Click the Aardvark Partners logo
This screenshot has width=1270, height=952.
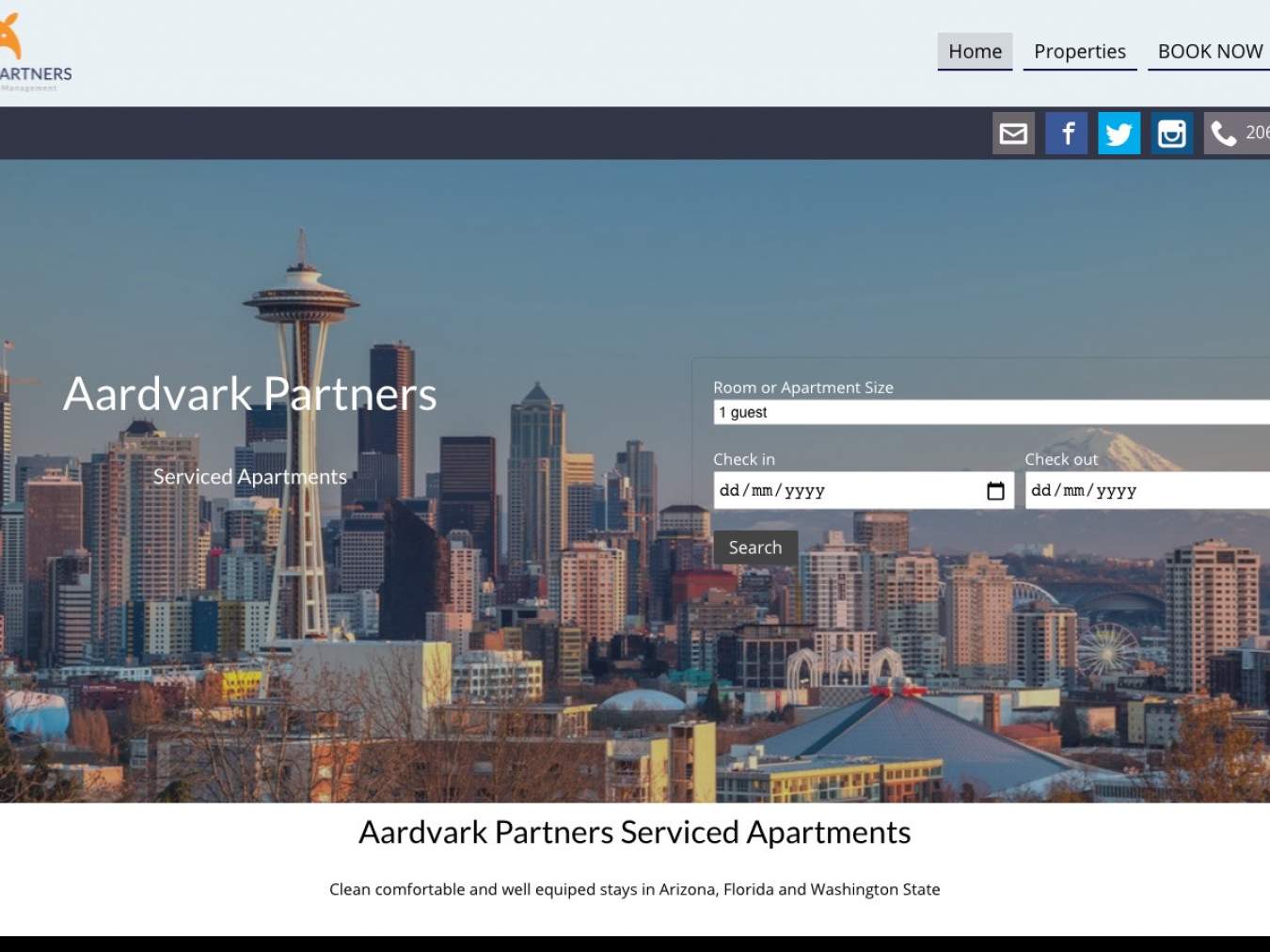36,52
